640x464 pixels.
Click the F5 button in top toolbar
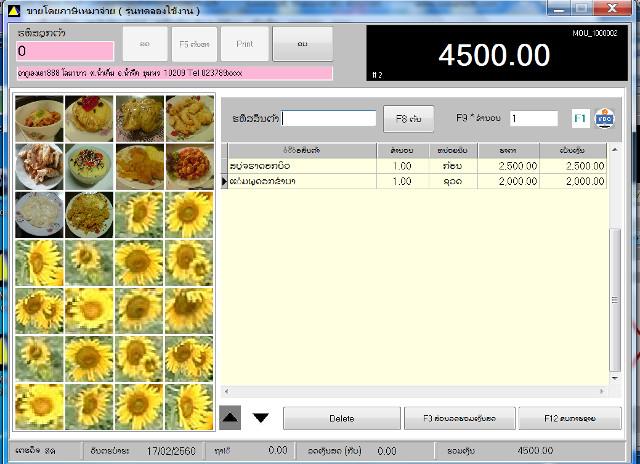tap(194, 44)
